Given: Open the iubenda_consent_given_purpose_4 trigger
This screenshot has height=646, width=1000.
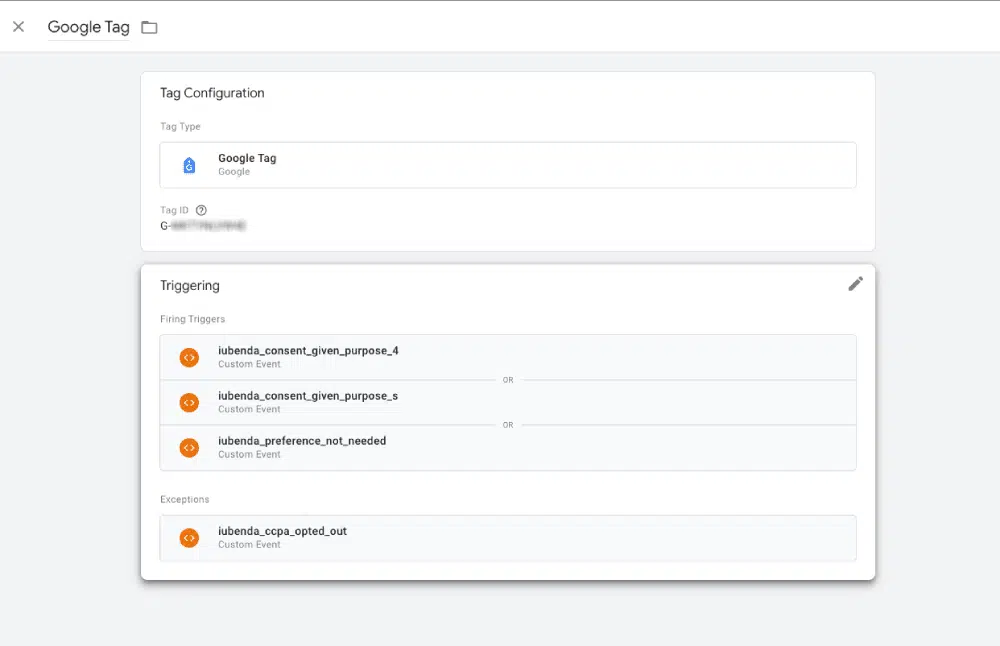Looking at the screenshot, I should [x=508, y=357].
